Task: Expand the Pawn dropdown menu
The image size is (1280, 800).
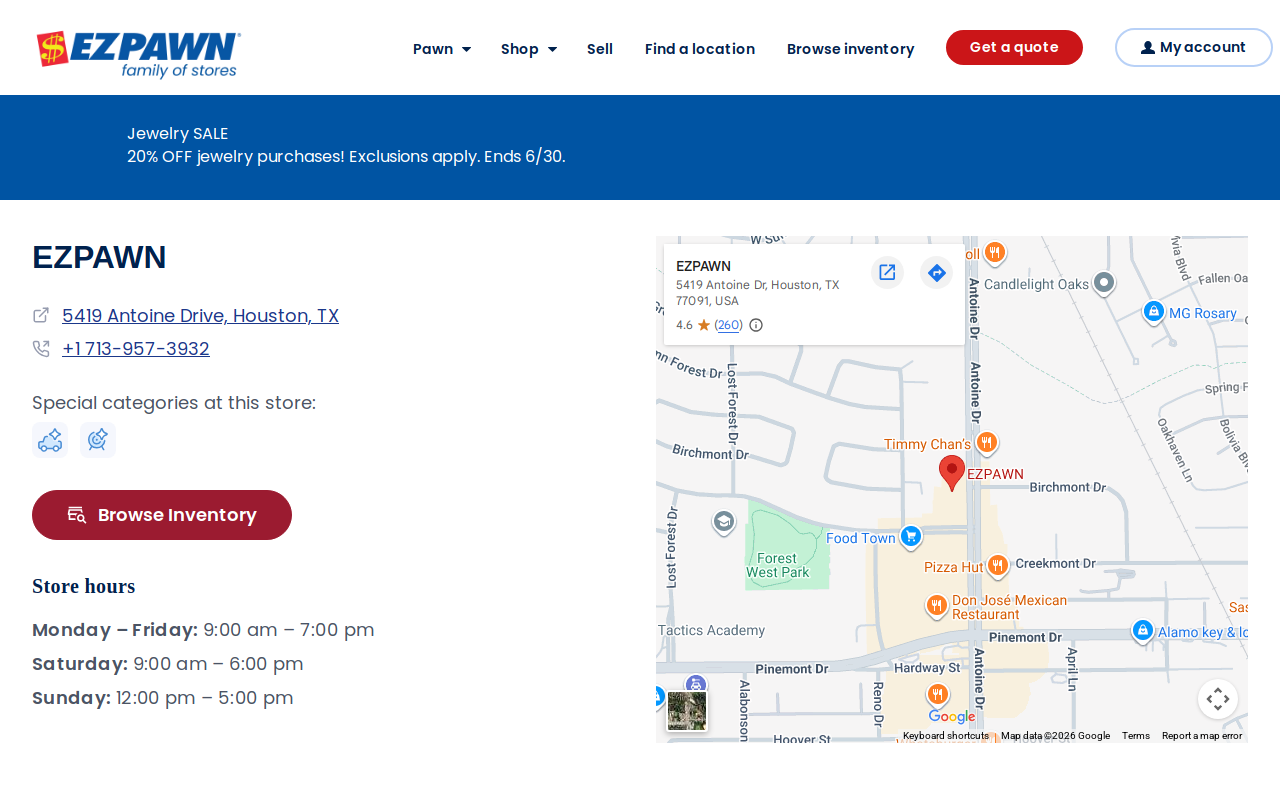Action: point(441,48)
